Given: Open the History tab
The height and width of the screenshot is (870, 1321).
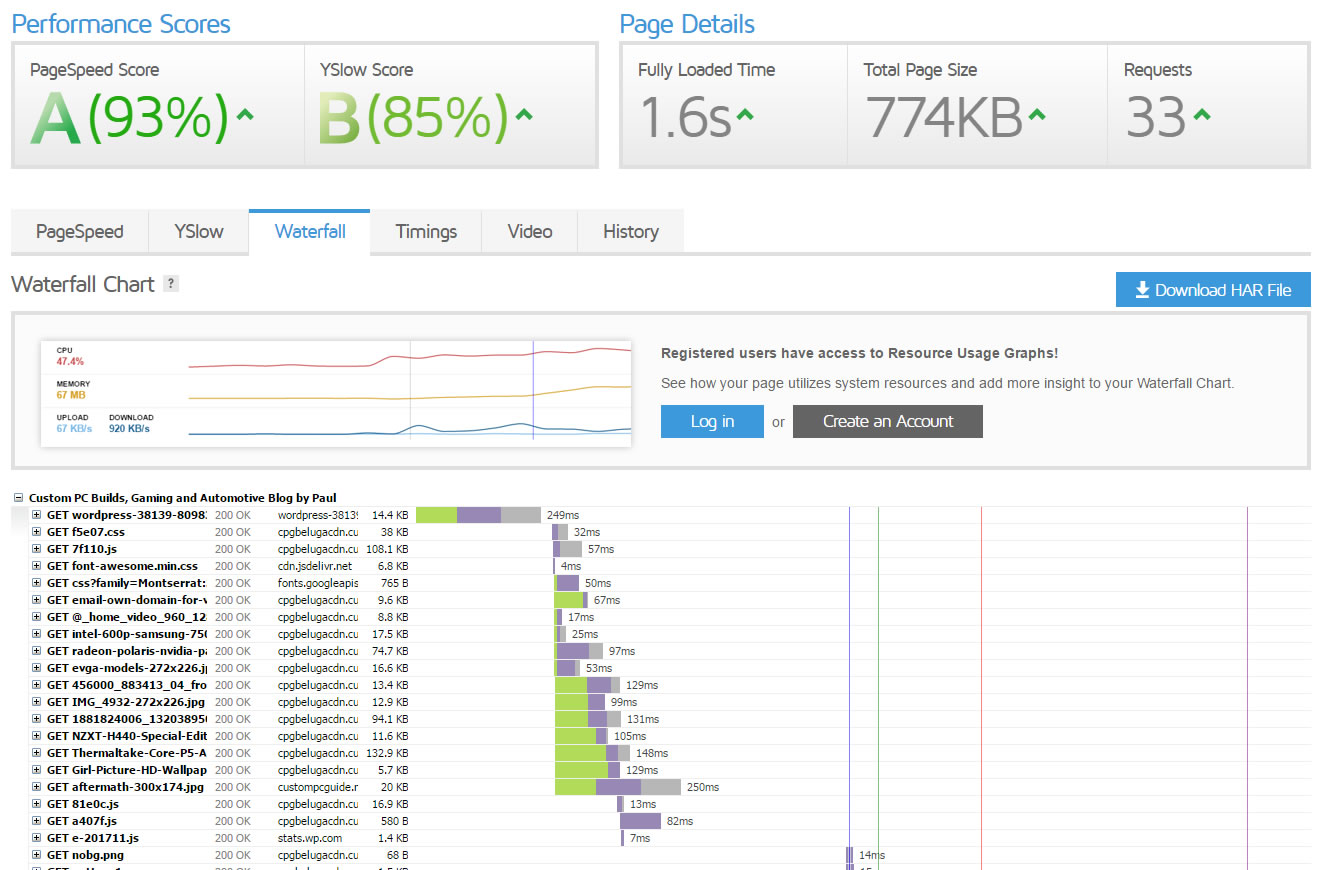Looking at the screenshot, I should click(x=631, y=231).
